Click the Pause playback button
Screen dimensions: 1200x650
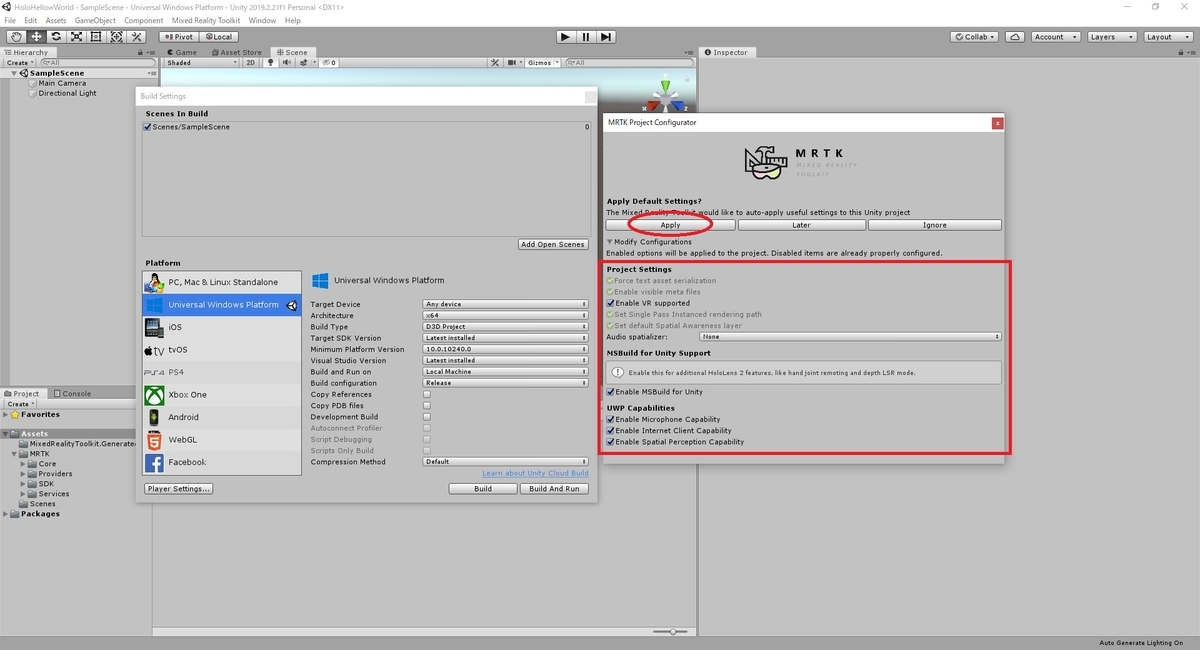point(586,37)
